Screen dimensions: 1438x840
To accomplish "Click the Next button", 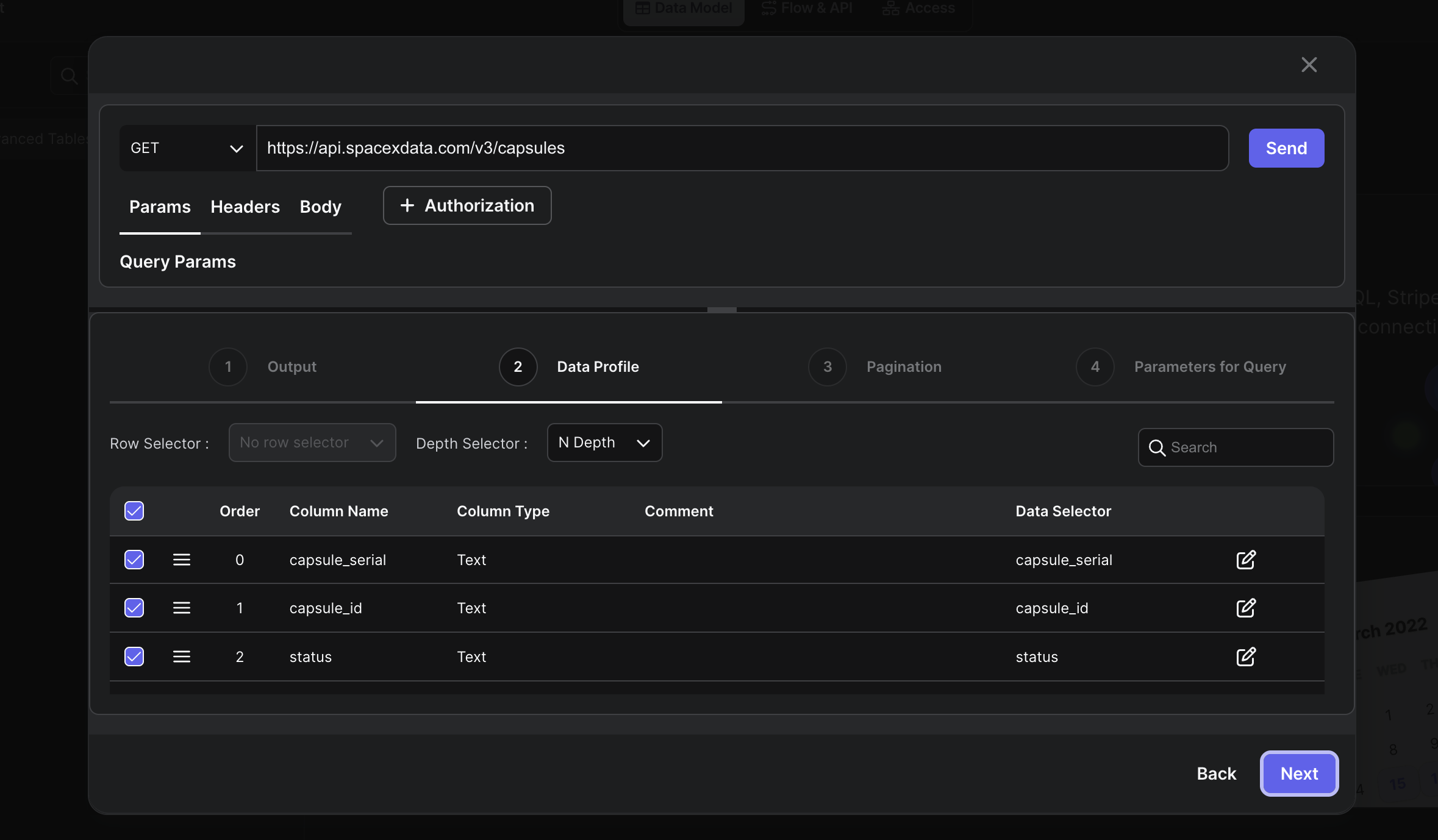I will 1299,774.
